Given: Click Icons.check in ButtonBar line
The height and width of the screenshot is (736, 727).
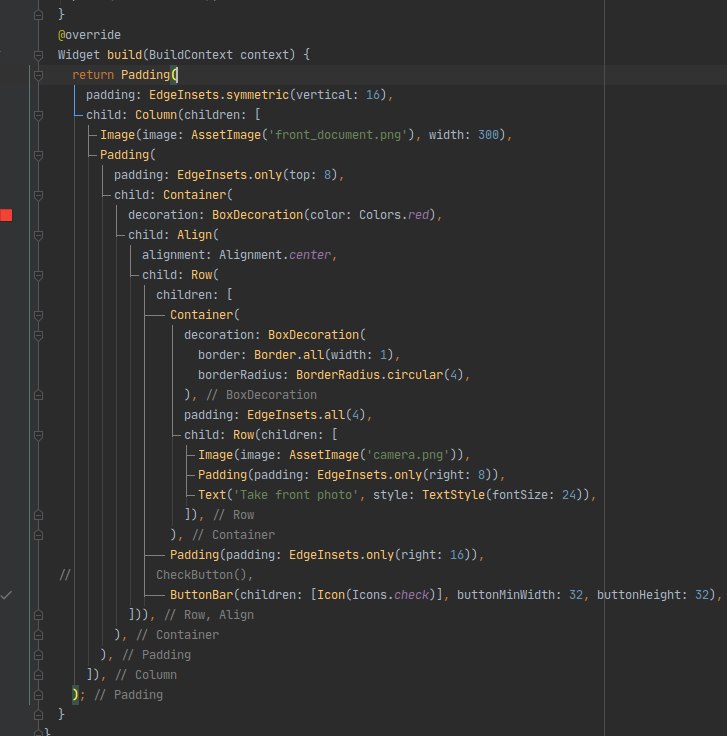Looking at the screenshot, I should 390,595.
